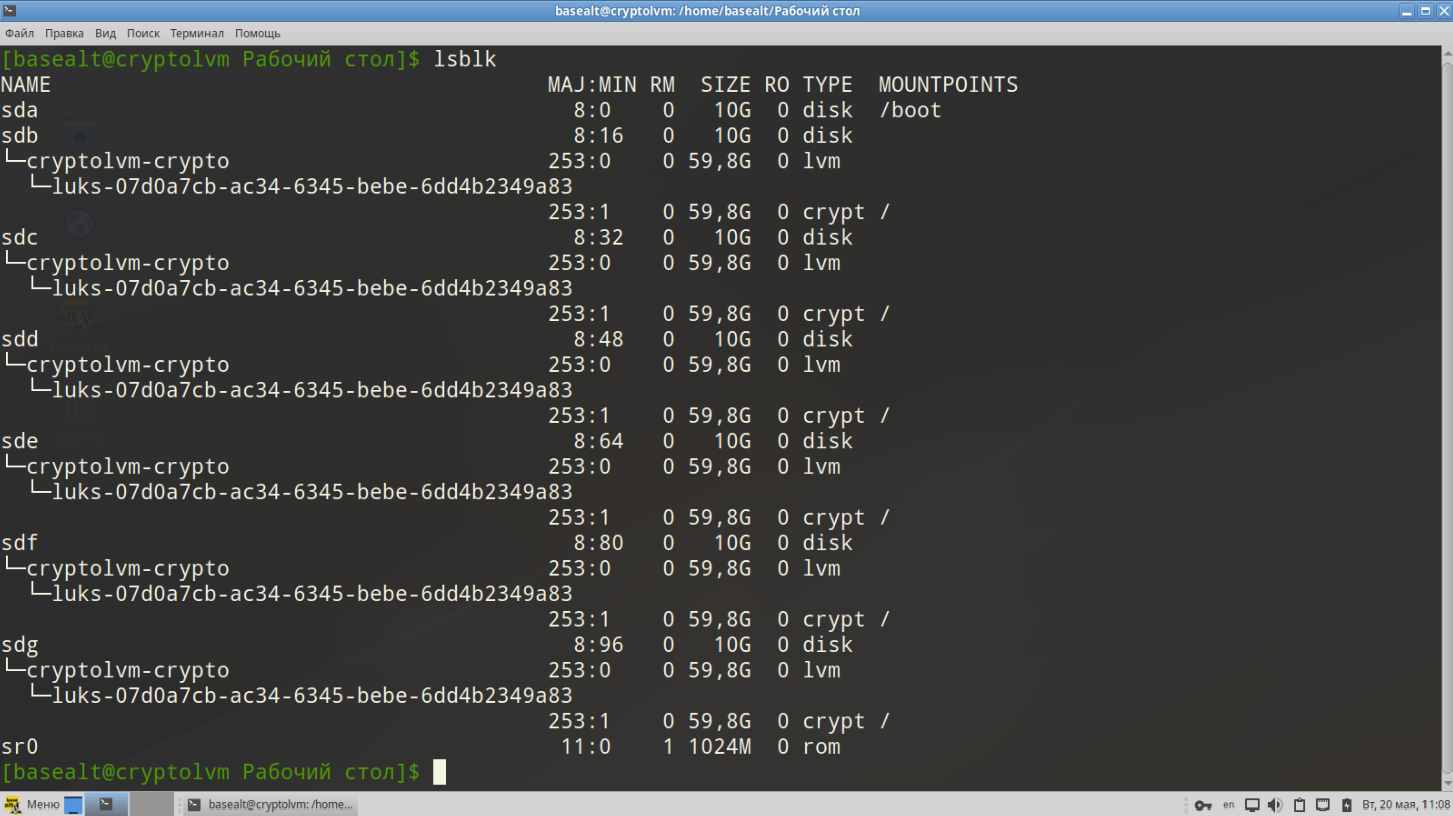This screenshot has height=816, width=1453.
Task: Click the 1024M size value
Action: (720, 747)
